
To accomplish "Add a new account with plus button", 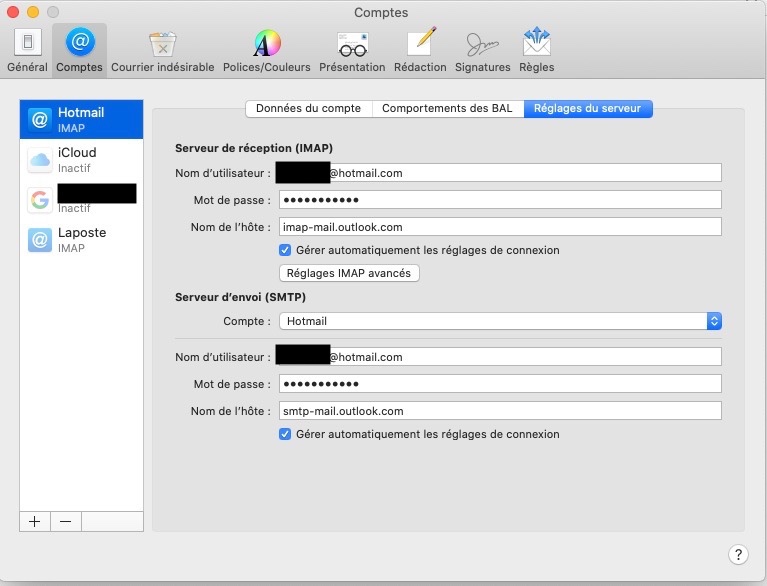I will tap(35, 521).
